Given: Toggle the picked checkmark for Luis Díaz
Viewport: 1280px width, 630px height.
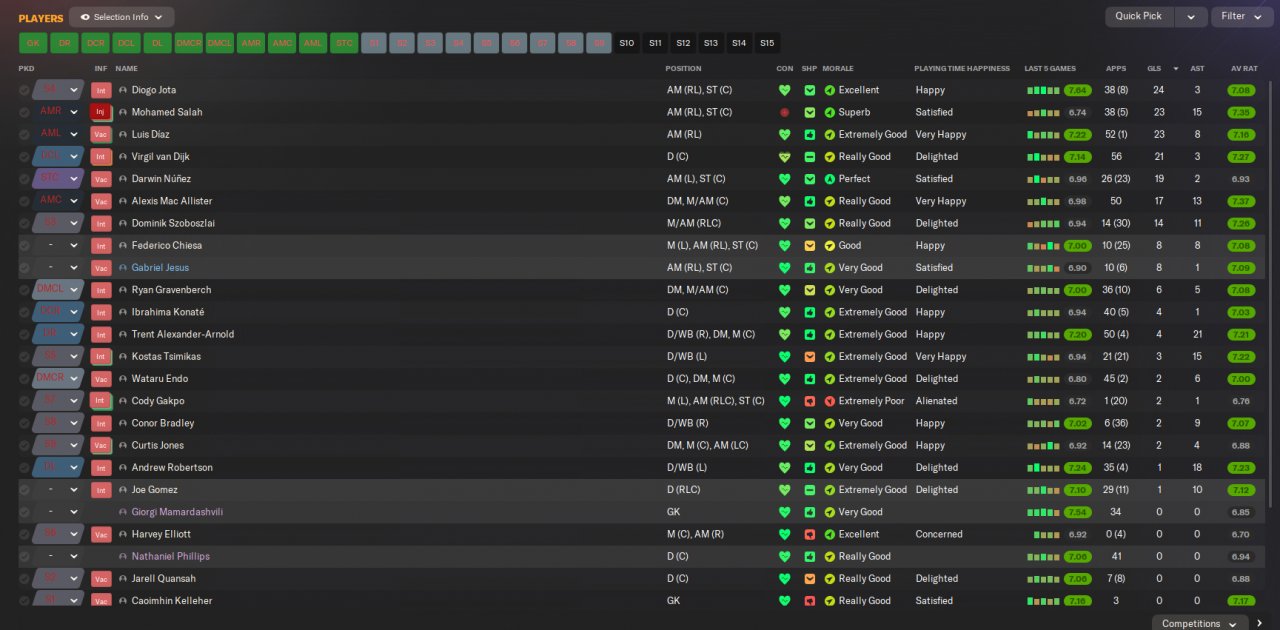Looking at the screenshot, I should coord(24,134).
